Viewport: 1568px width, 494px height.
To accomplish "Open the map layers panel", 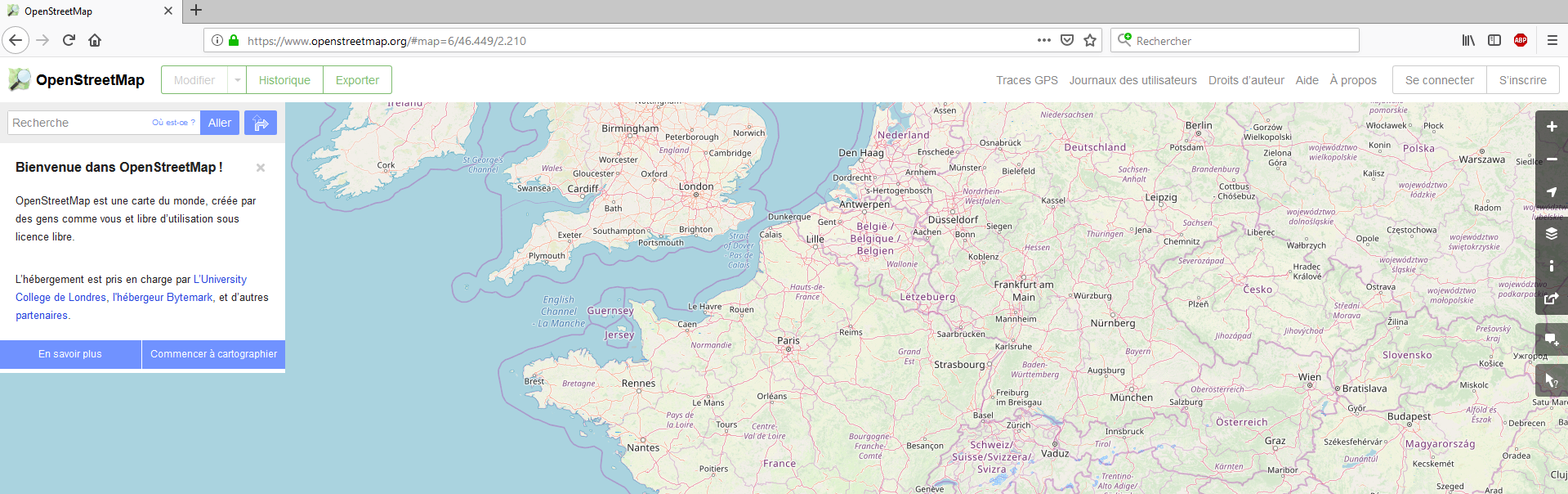I will 1551,234.
